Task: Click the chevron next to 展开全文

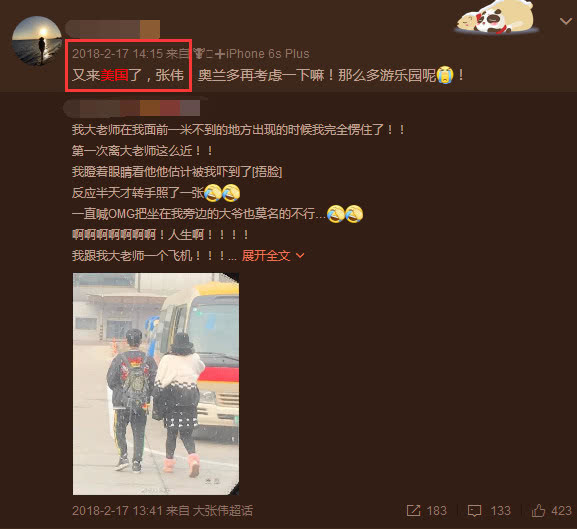Action: pyautogui.click(x=300, y=255)
